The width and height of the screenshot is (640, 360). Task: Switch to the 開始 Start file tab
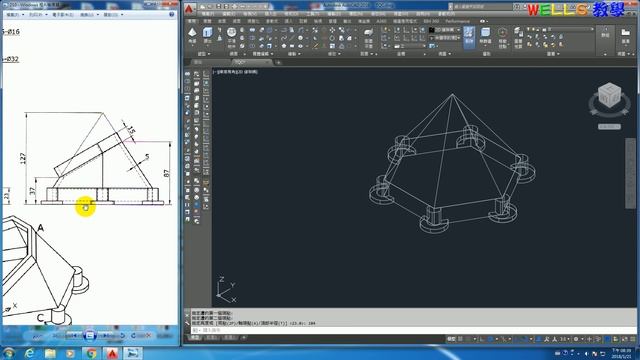(198, 62)
